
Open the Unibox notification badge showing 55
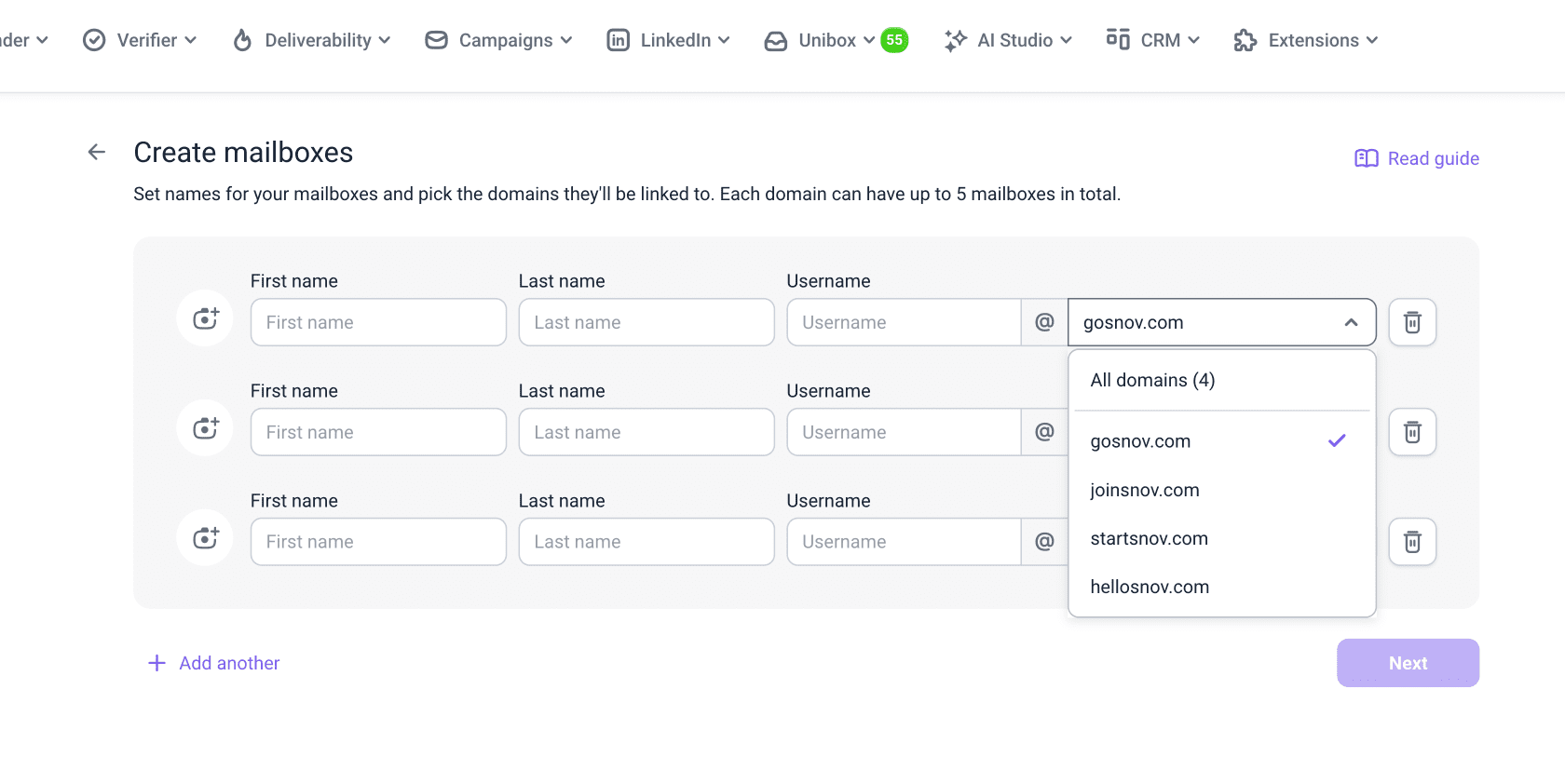click(x=894, y=40)
